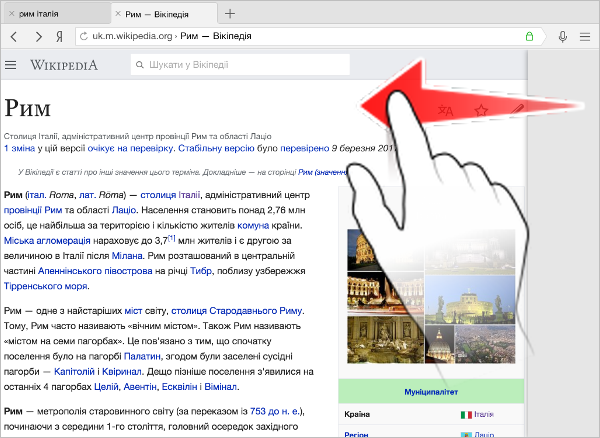Open the 'Вімінал' link
600x438 pixels.
(x=220, y=387)
